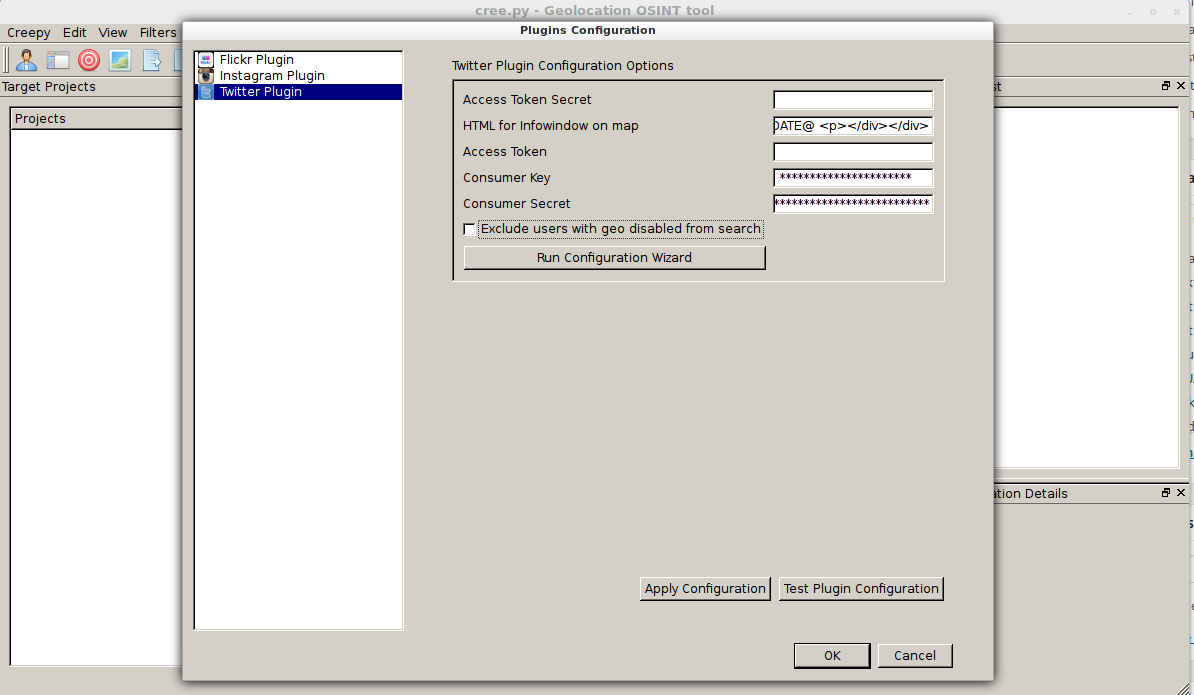The height and width of the screenshot is (695, 1194).
Task: Click the map picture toolbar icon
Action: 120,60
